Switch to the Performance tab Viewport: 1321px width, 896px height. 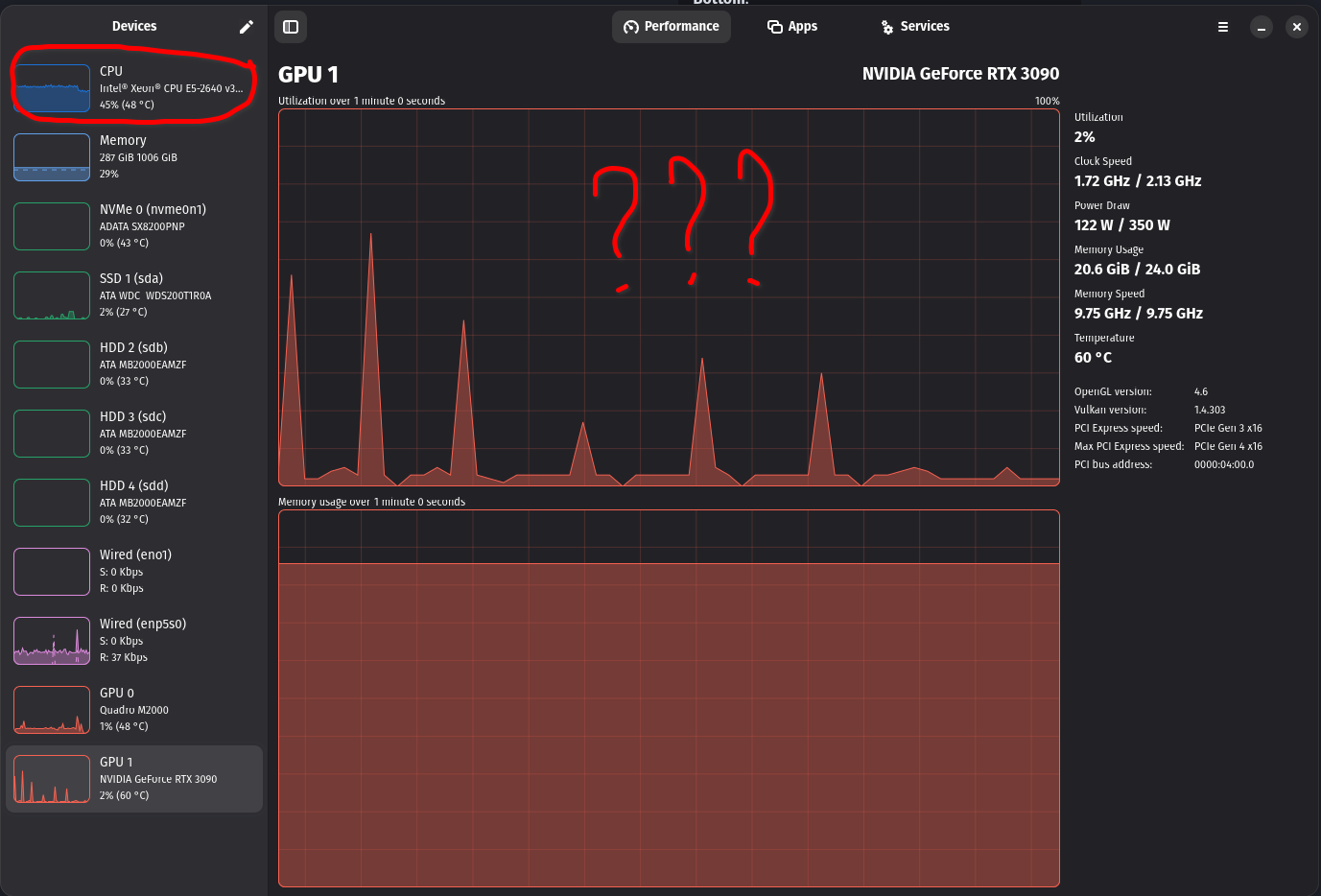672,27
